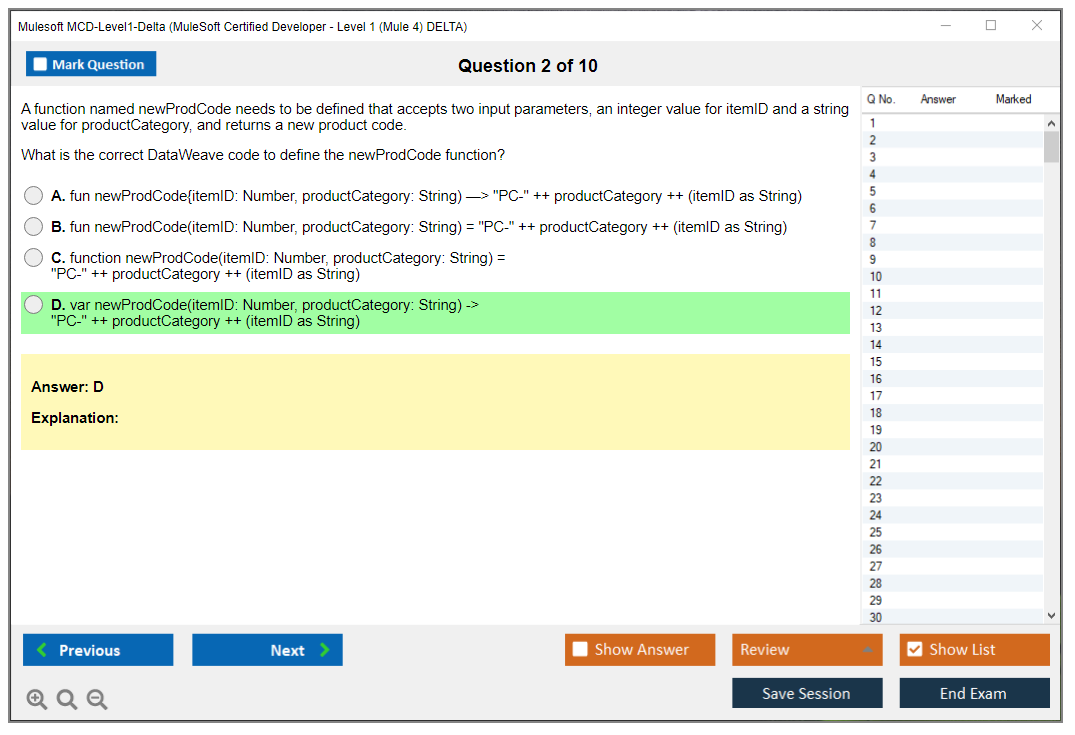Tick the Mark Question checkbox
1075x735 pixels.
pos(41,65)
